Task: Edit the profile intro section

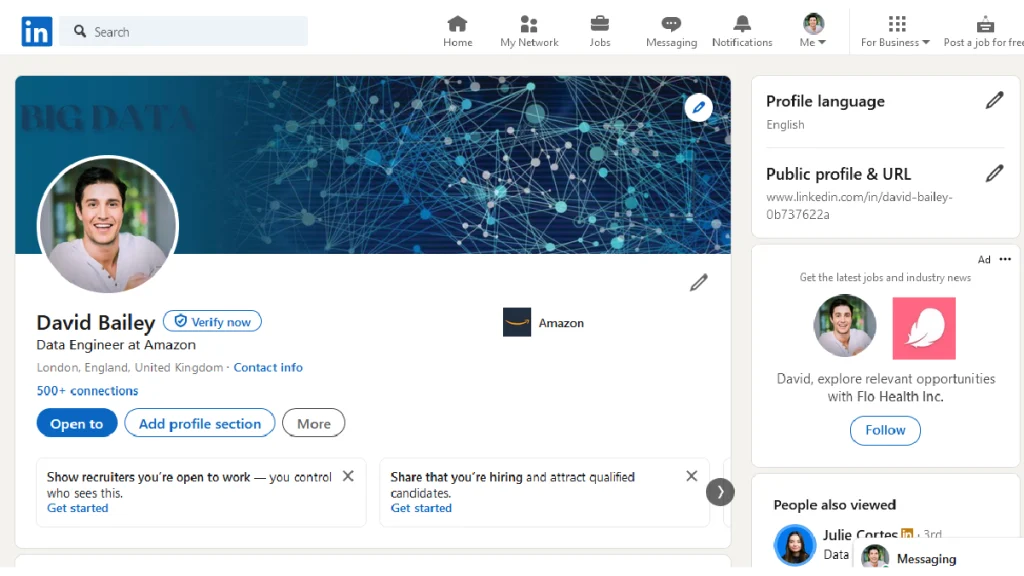Action: point(698,283)
